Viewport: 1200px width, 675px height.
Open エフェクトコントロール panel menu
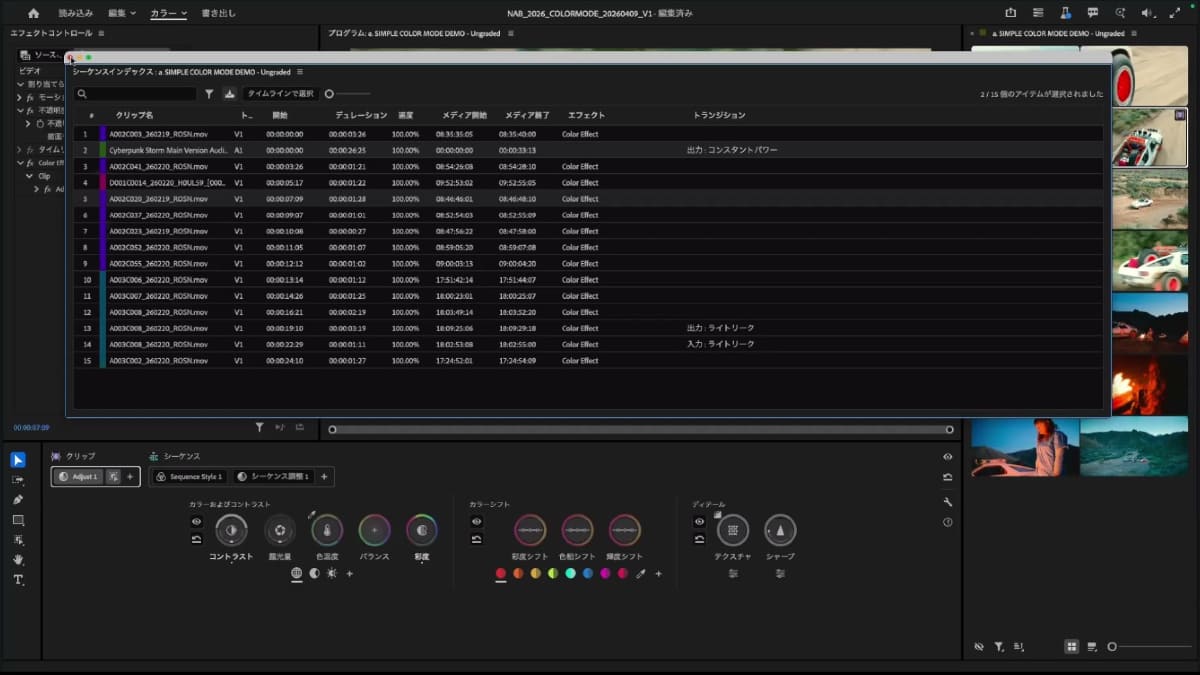coord(101,33)
